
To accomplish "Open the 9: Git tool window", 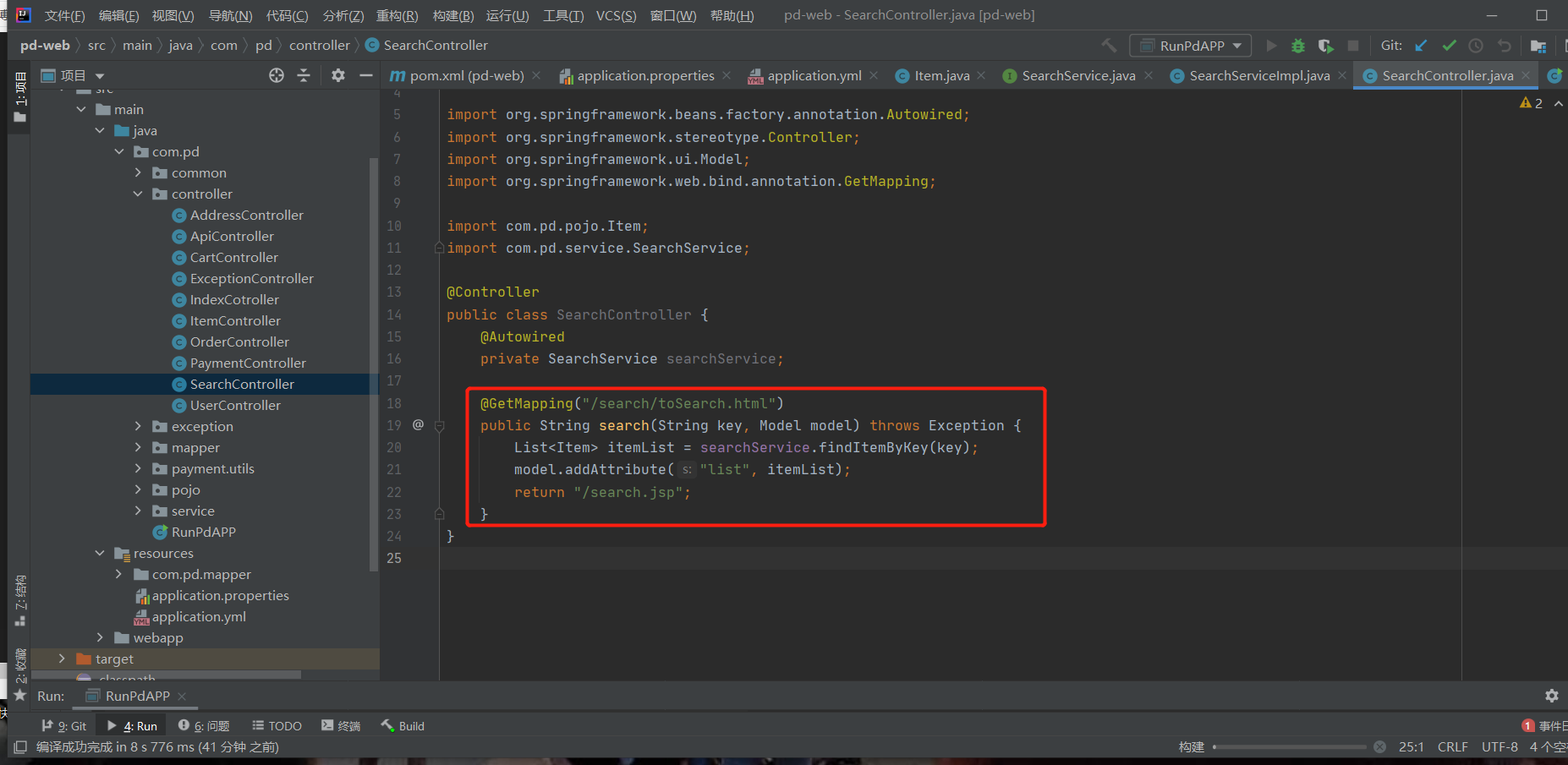I will pyautogui.click(x=64, y=725).
